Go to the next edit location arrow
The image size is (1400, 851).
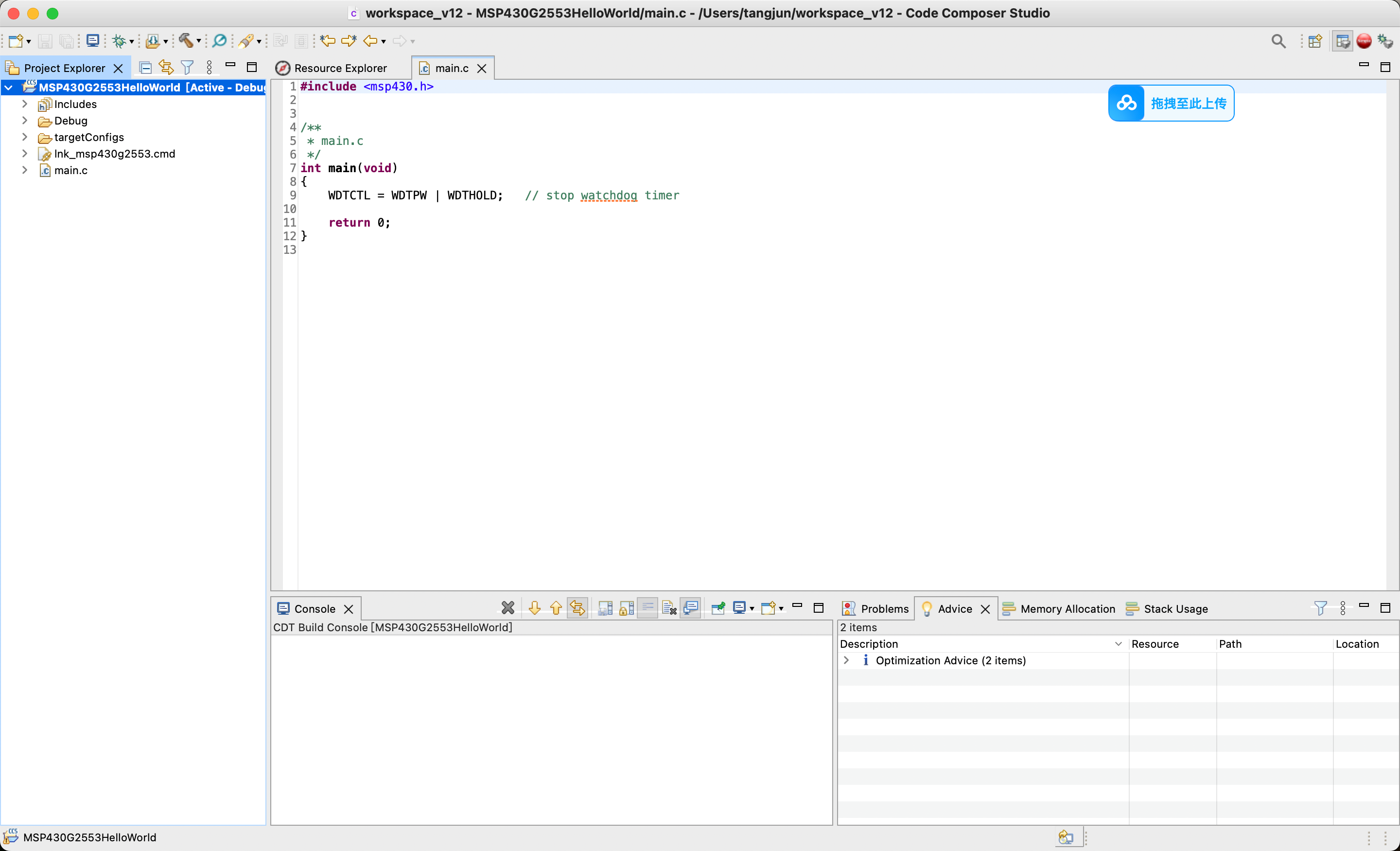(349, 40)
